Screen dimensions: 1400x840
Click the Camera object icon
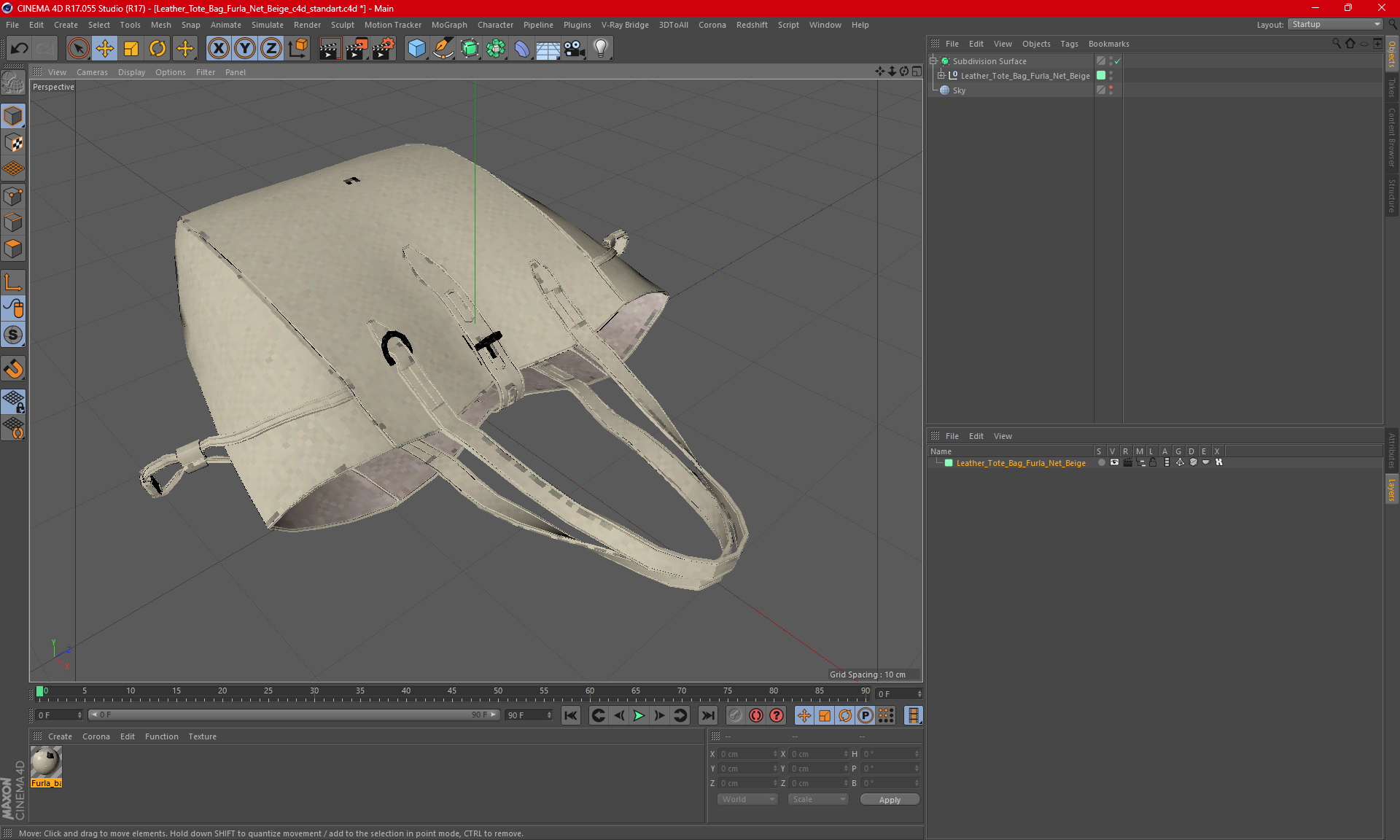click(x=574, y=48)
